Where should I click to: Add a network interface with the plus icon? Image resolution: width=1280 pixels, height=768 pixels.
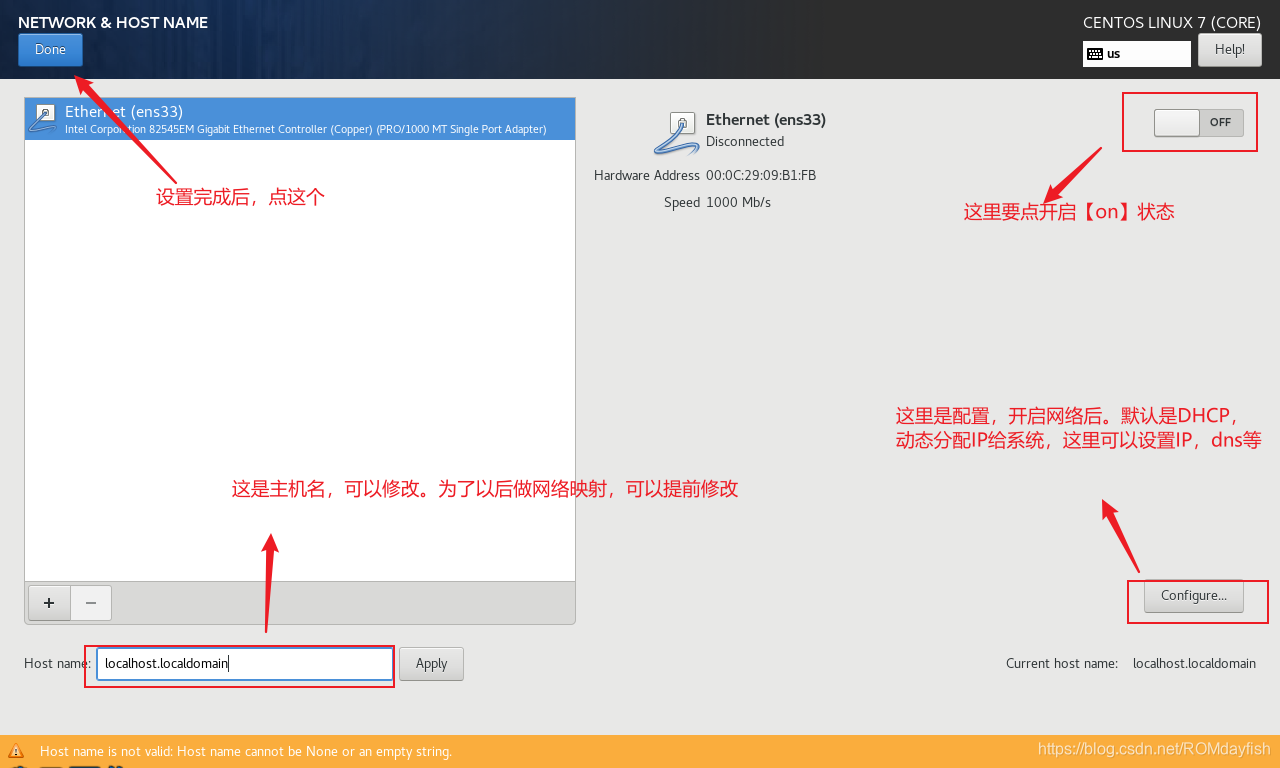(48, 603)
